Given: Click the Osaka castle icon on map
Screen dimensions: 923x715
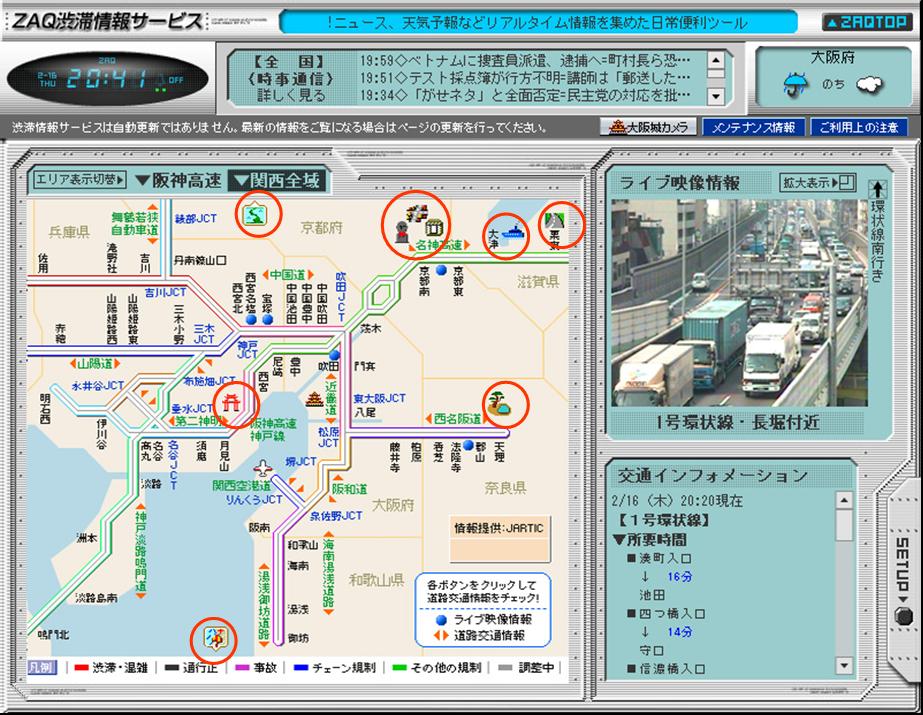Looking at the screenshot, I should click(315, 400).
